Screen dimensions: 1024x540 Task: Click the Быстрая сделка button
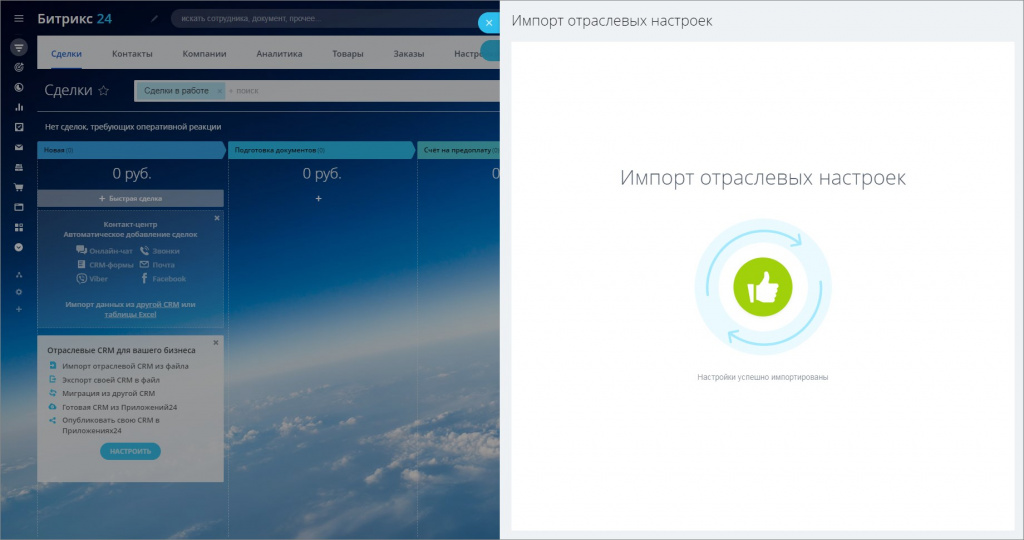click(x=131, y=199)
